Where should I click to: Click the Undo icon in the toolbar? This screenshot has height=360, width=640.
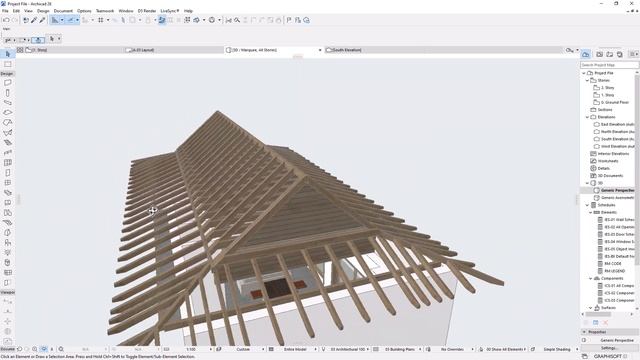6,20
